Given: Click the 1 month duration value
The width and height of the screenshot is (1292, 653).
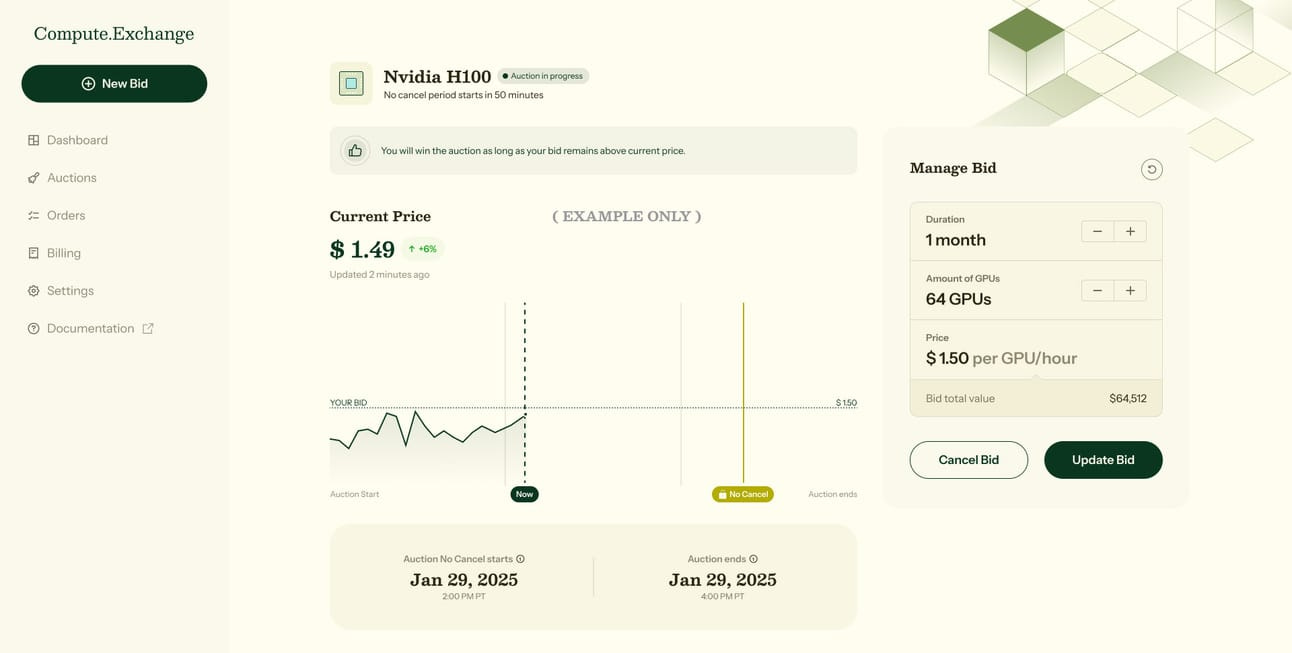Looking at the screenshot, I should click(x=956, y=240).
